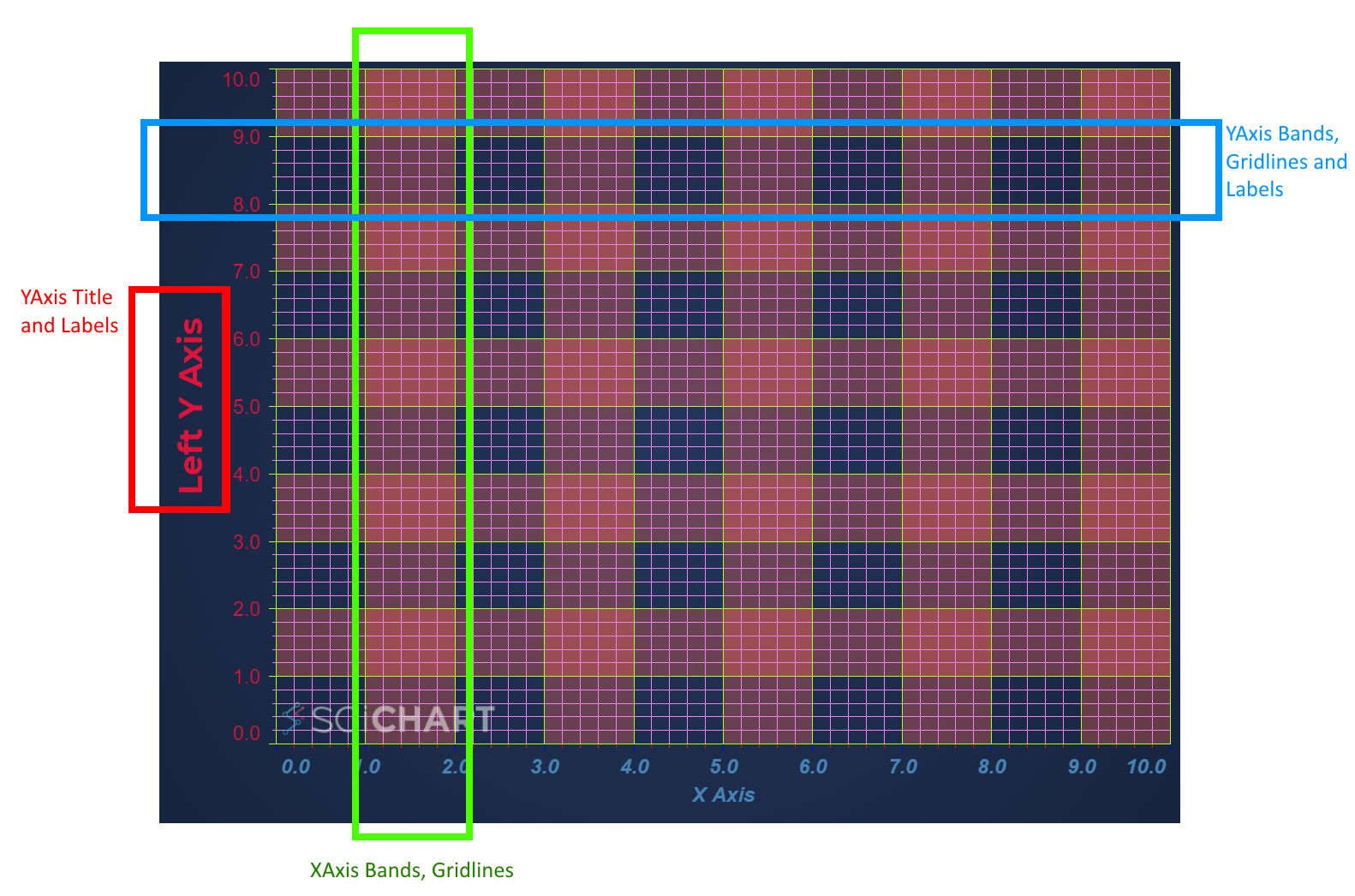Click the blue 'YAxis Bands, Gridlines and Labels' text

click(1285, 161)
